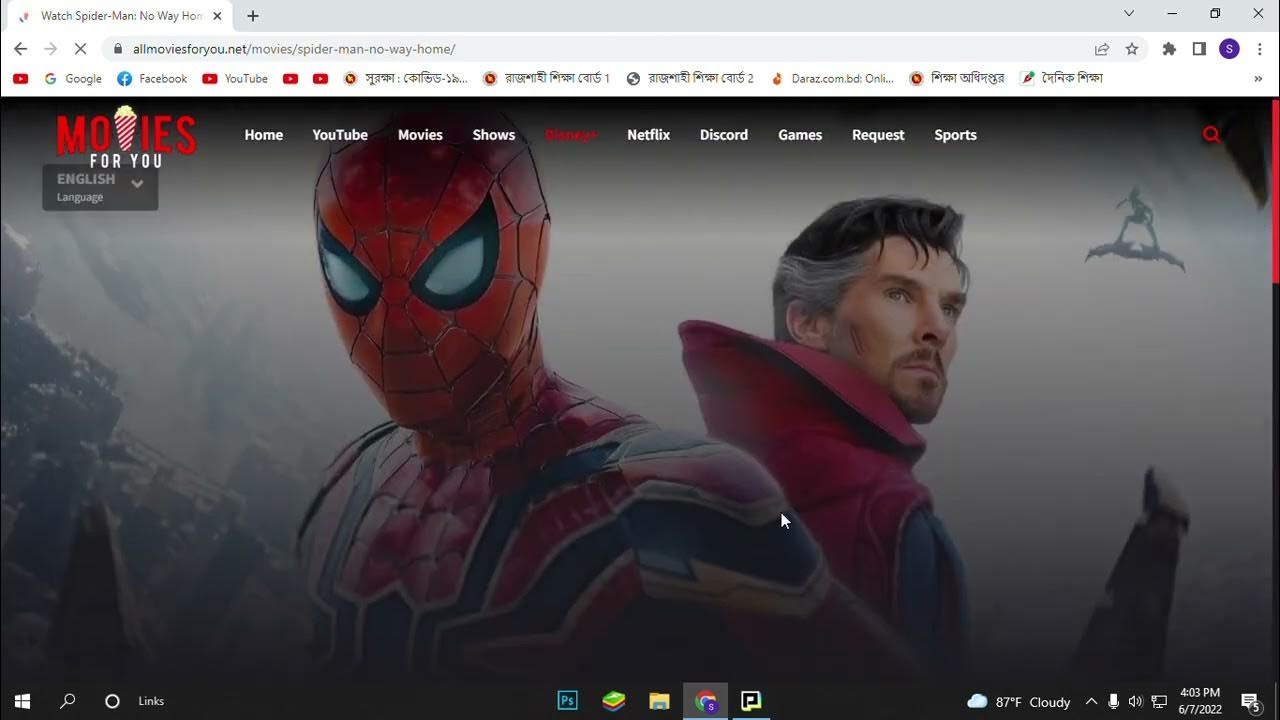Open the দৈনিক শিক্ষা bookmark
Viewport: 1280px width, 720px height.
point(1061,78)
